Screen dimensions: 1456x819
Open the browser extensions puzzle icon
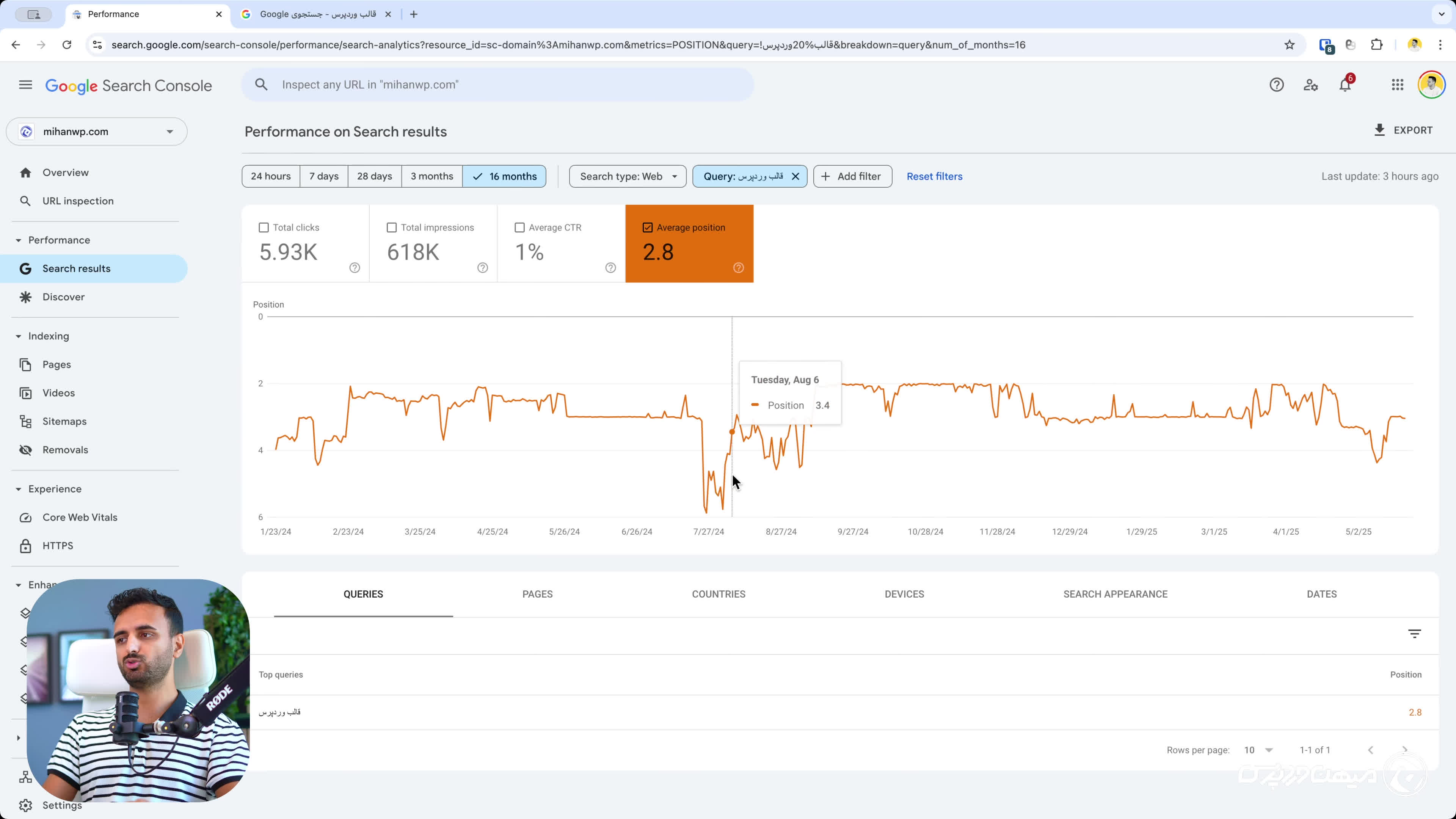pos(1377,45)
